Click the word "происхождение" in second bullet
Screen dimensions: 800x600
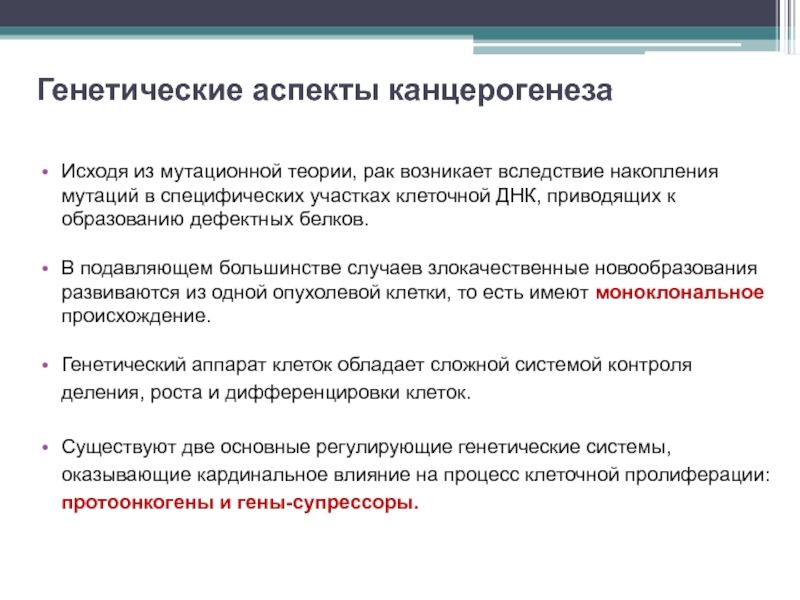136,317
